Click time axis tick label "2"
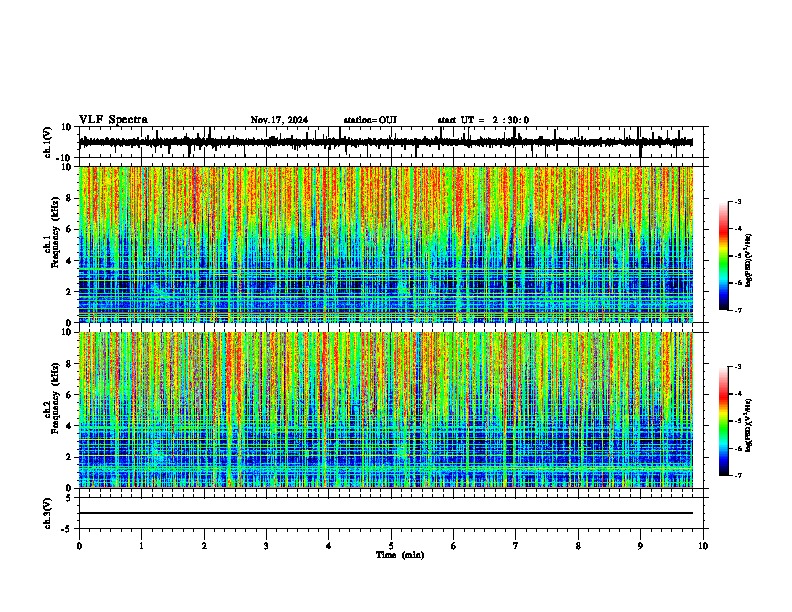The width and height of the screenshot is (792, 612). (204, 546)
